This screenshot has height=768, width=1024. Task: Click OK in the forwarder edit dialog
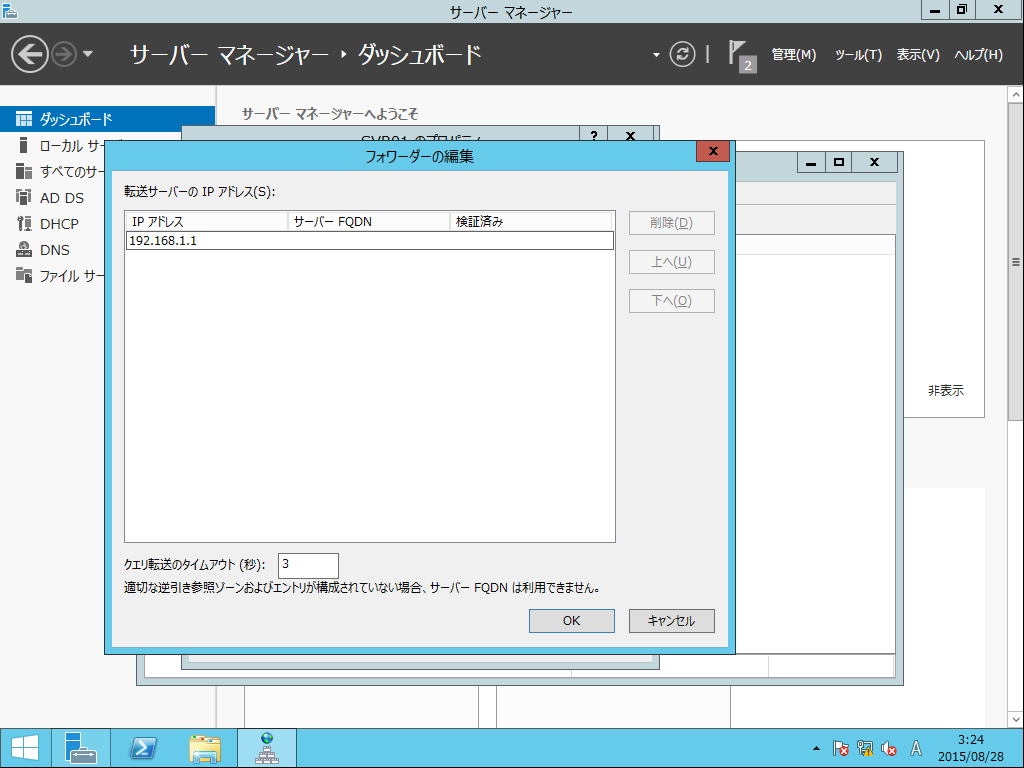pyautogui.click(x=571, y=620)
